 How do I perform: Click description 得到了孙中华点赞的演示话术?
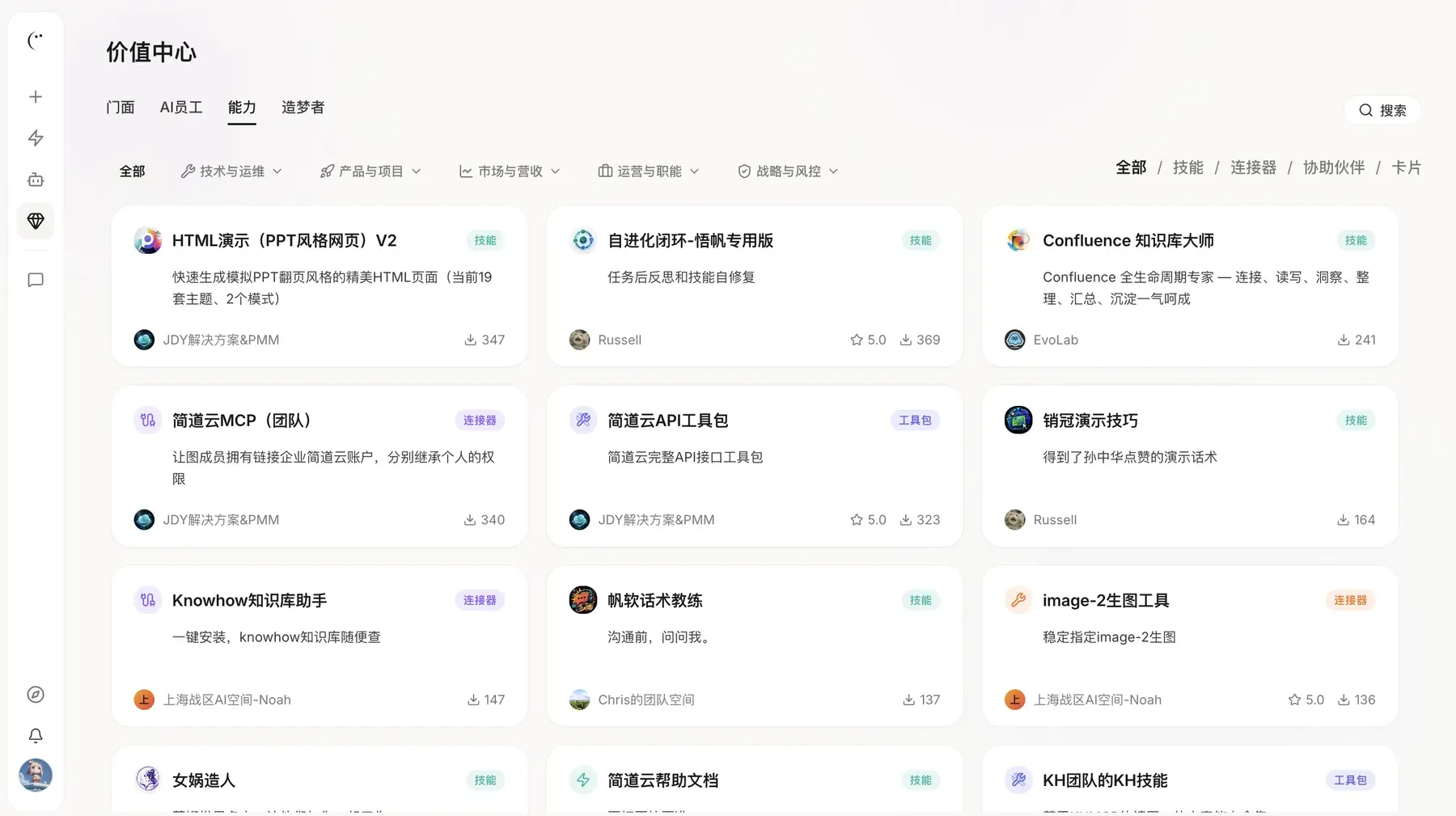click(x=1130, y=457)
